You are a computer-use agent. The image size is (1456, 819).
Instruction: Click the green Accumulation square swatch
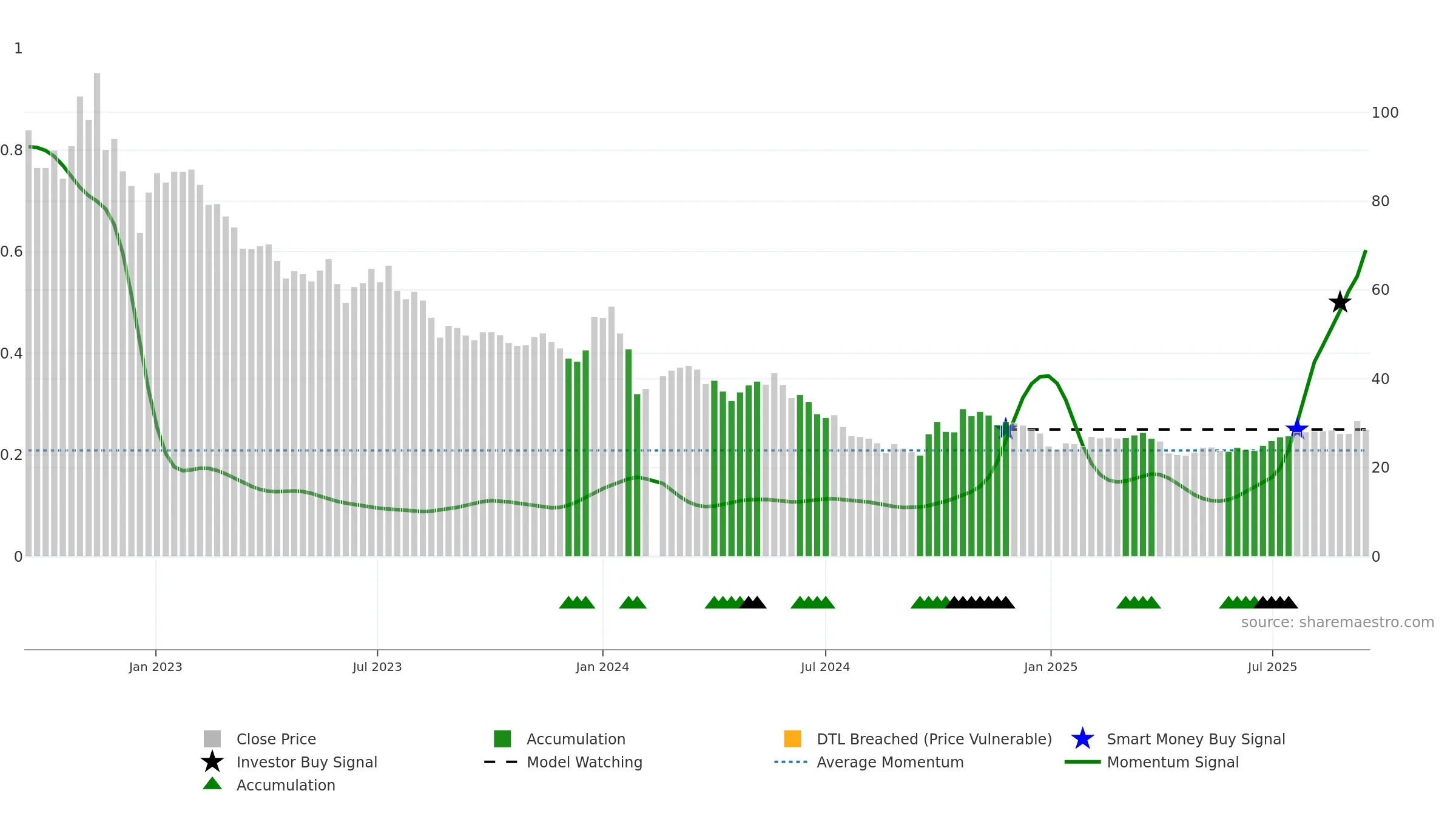[502, 738]
